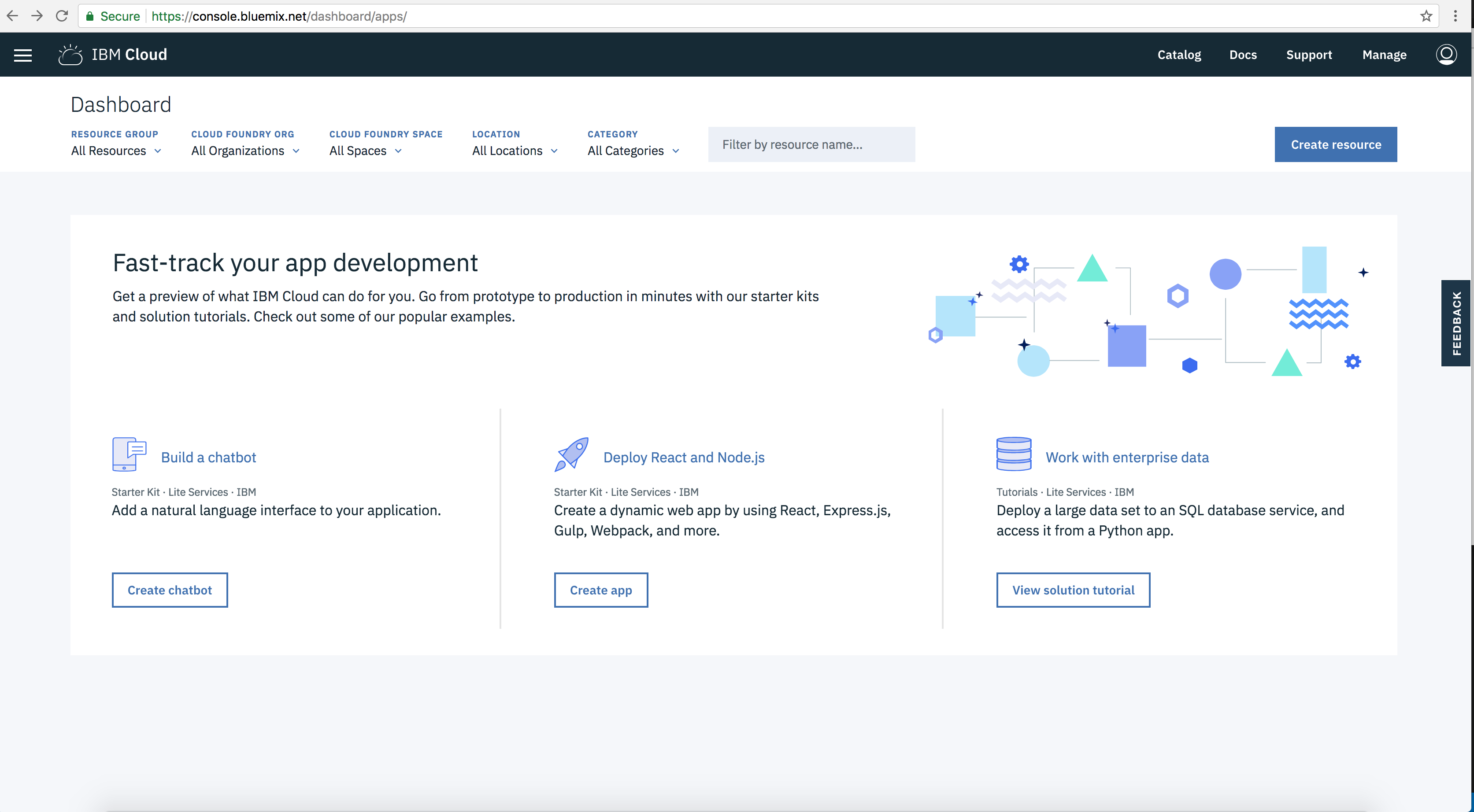Click the browser back arrow

13,16
